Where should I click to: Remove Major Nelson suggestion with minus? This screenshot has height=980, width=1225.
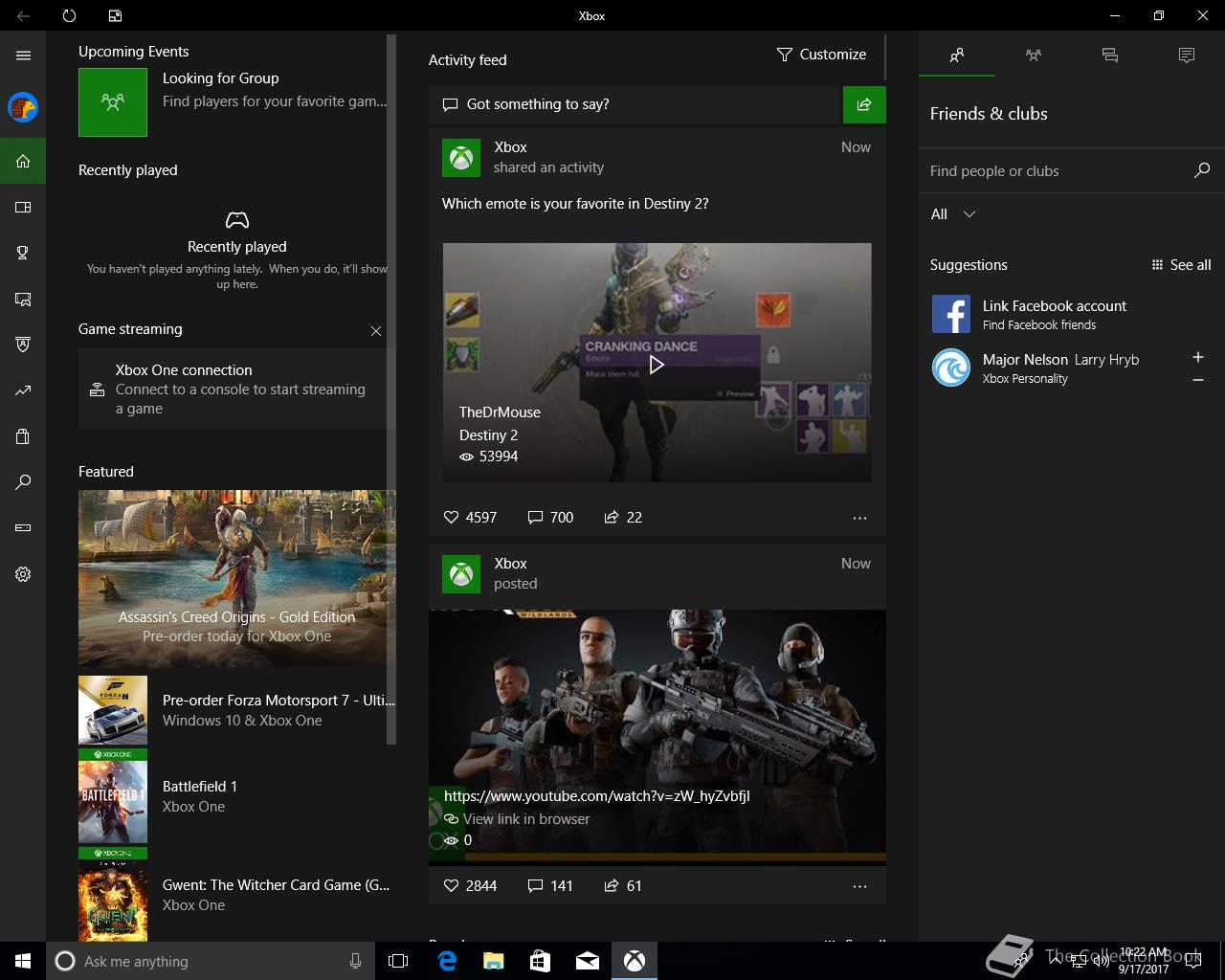1198,380
